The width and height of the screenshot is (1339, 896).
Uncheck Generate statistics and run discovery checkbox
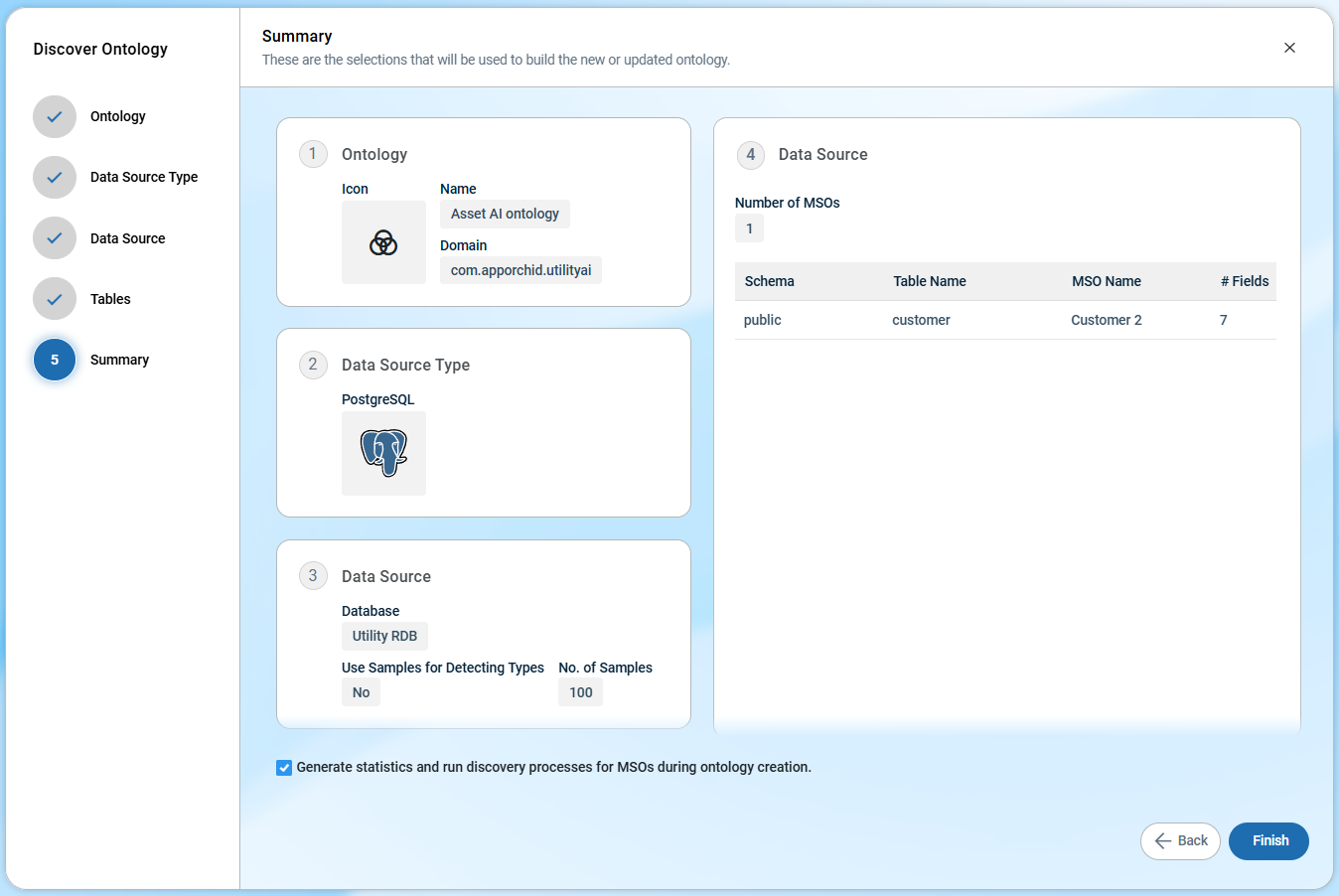(x=284, y=768)
